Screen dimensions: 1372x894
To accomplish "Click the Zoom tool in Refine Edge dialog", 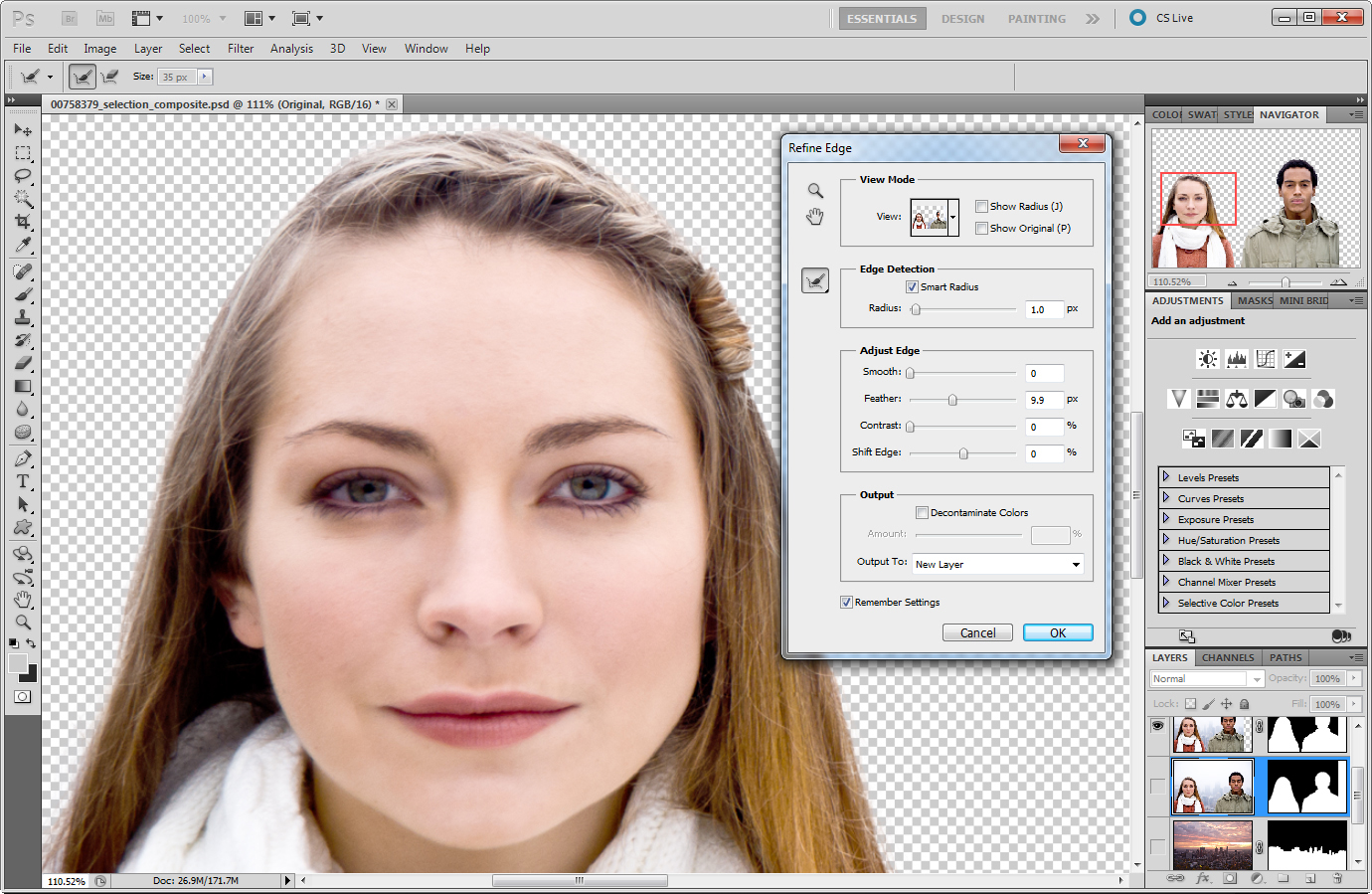I will pos(815,191).
